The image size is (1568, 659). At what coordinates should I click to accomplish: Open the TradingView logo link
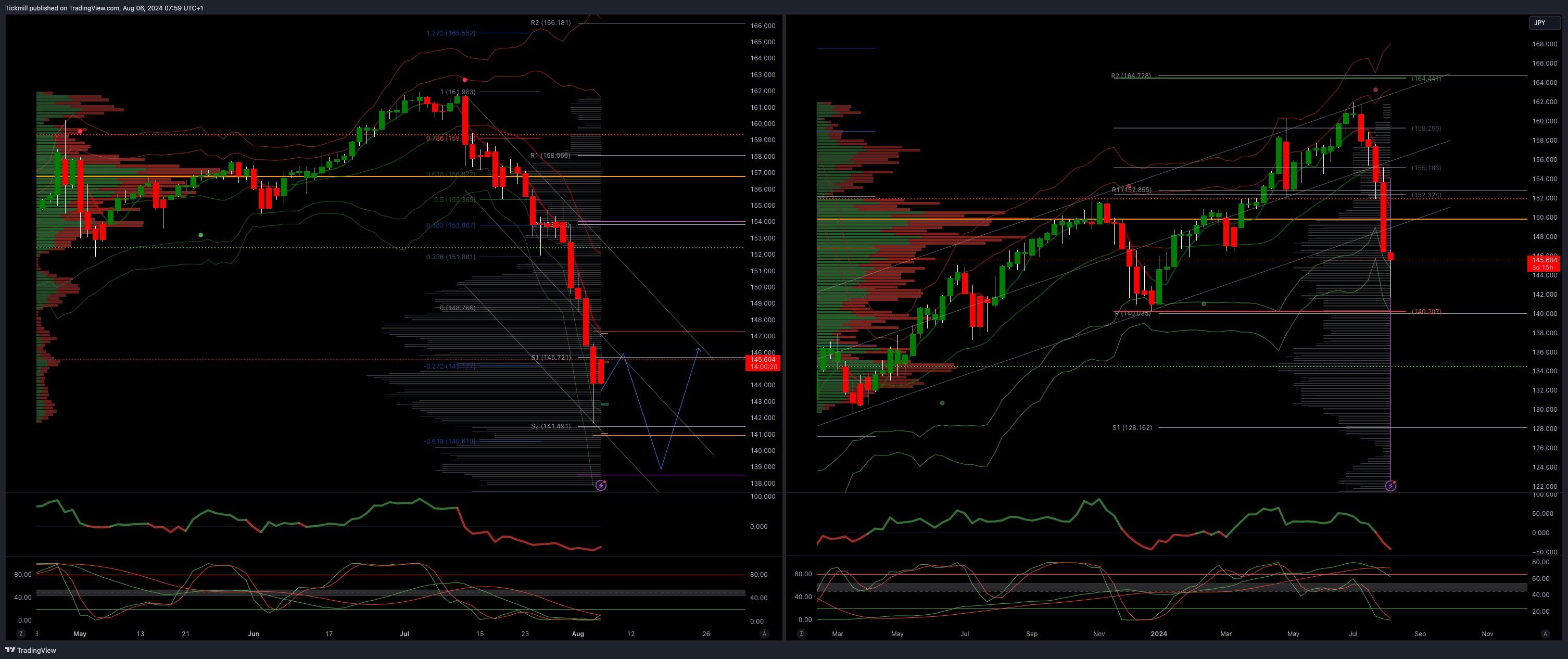click(30, 650)
